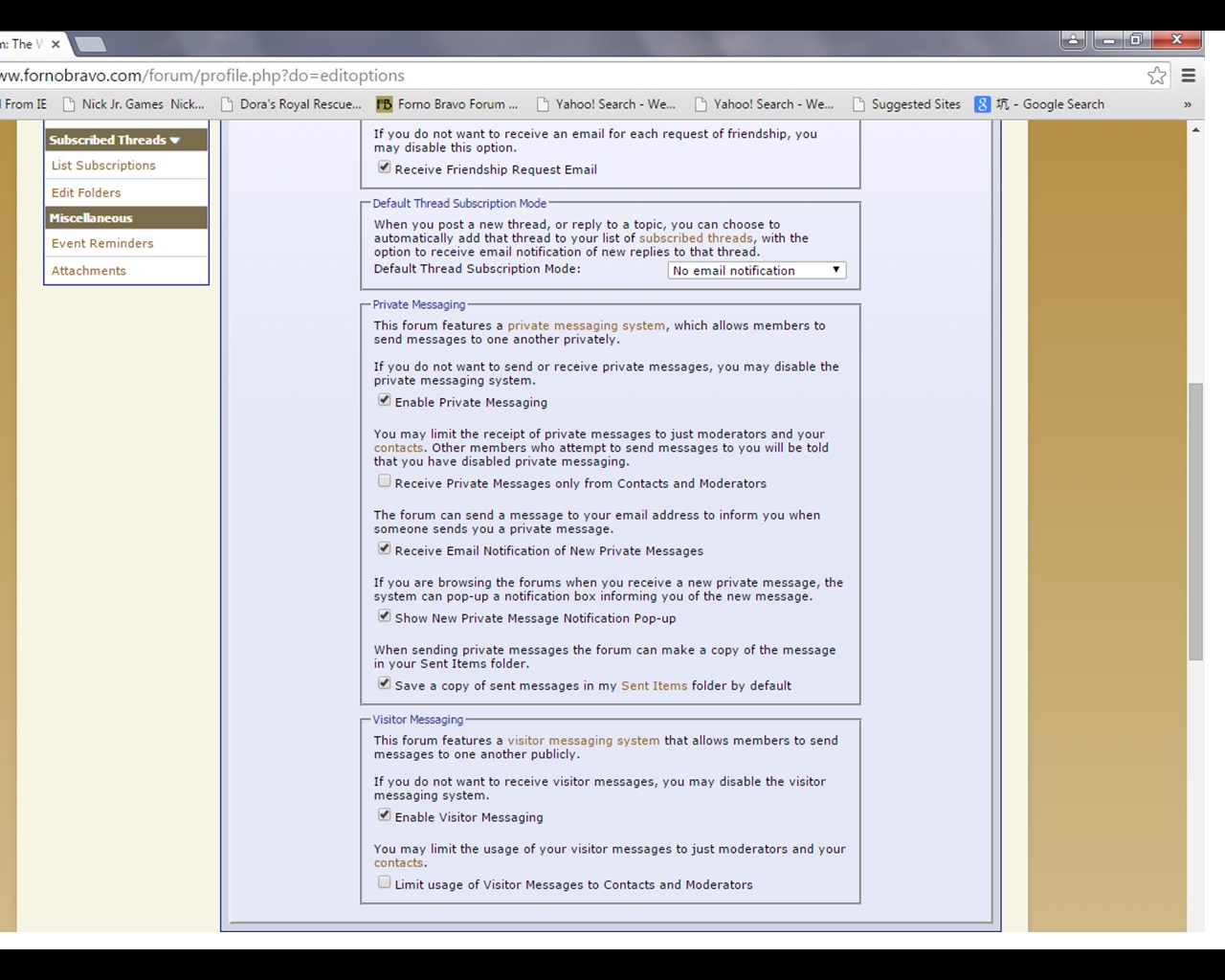The image size is (1225, 980).
Task: Check Limit usage of Visitor Messages
Action: pos(384,882)
